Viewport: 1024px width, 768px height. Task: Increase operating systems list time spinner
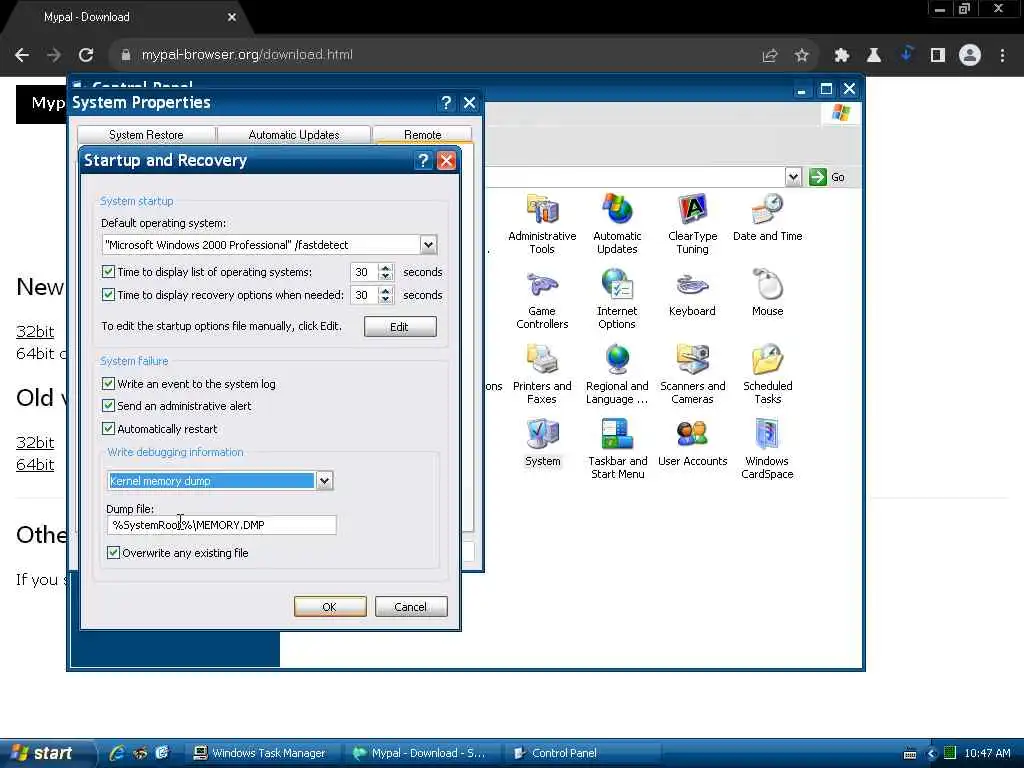386,268
